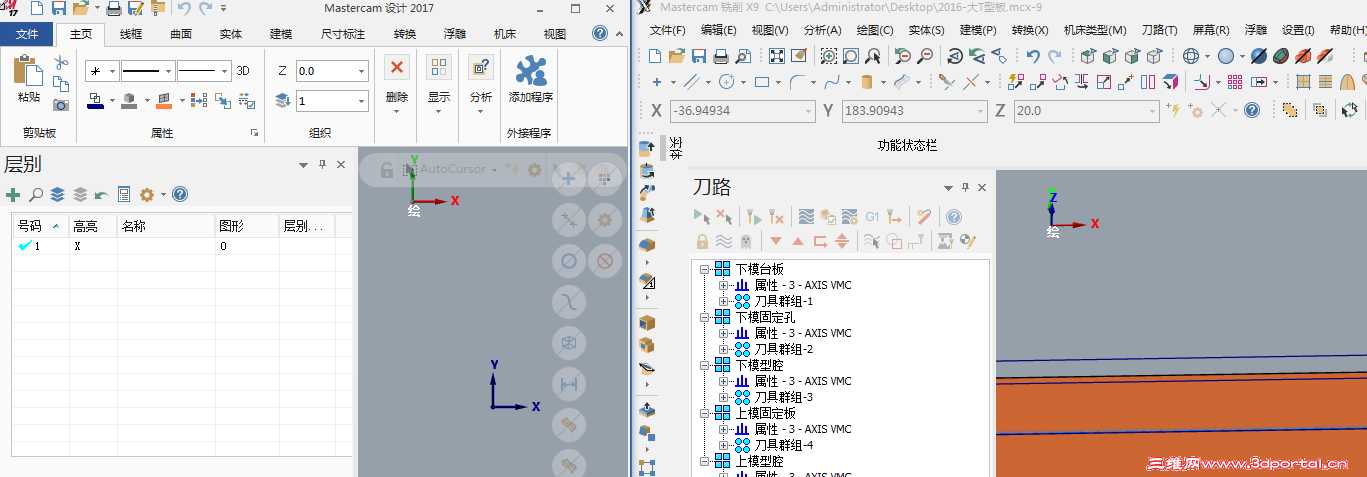Click the 图形 column header in 层别 table

click(246, 227)
